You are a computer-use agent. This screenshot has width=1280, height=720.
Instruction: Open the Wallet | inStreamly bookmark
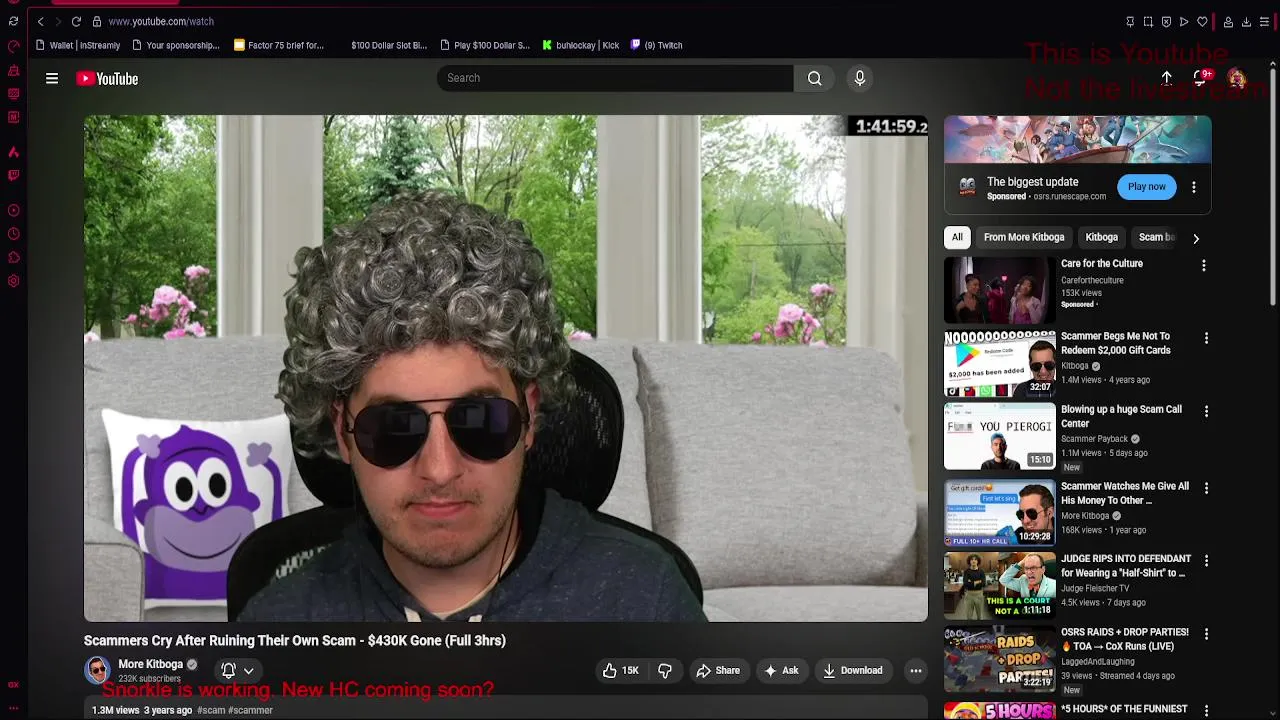coord(77,45)
